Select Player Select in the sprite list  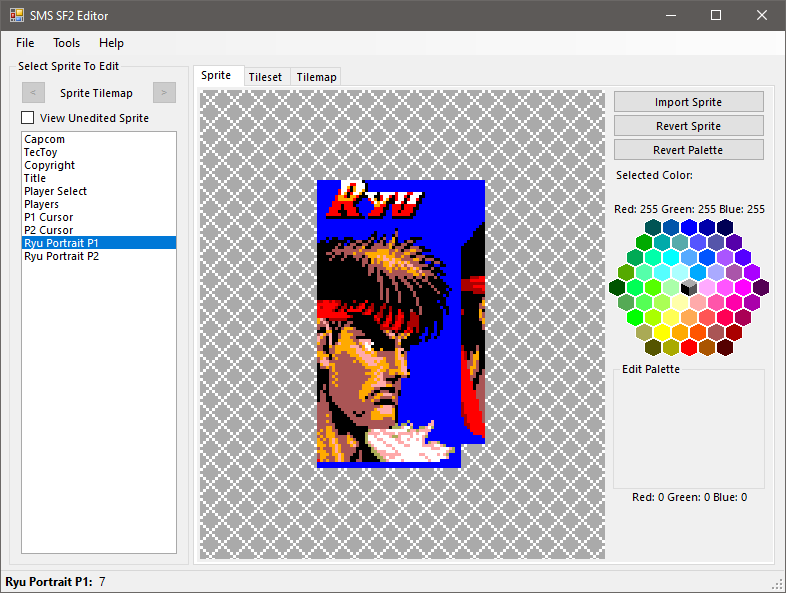99,191
